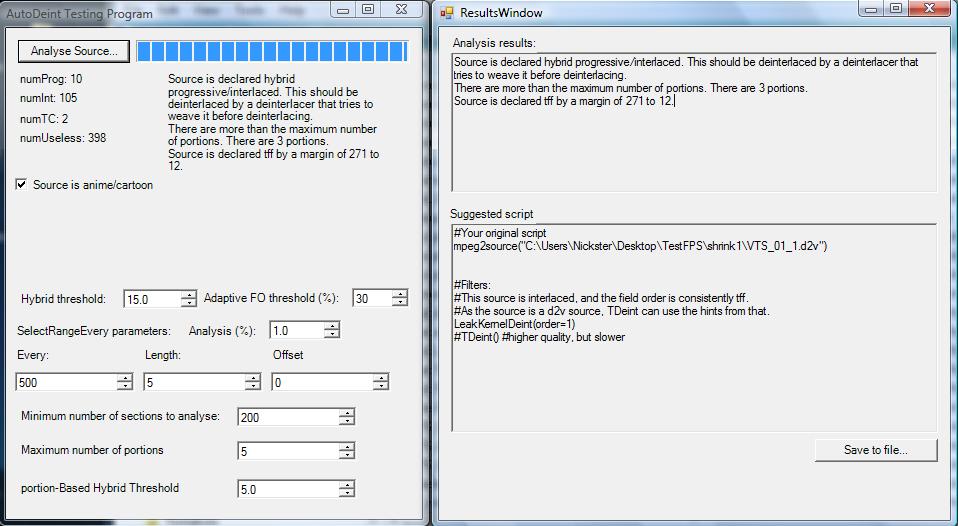The height and width of the screenshot is (526, 958).
Task: Click the Analyse Source... button
Action: (73, 51)
